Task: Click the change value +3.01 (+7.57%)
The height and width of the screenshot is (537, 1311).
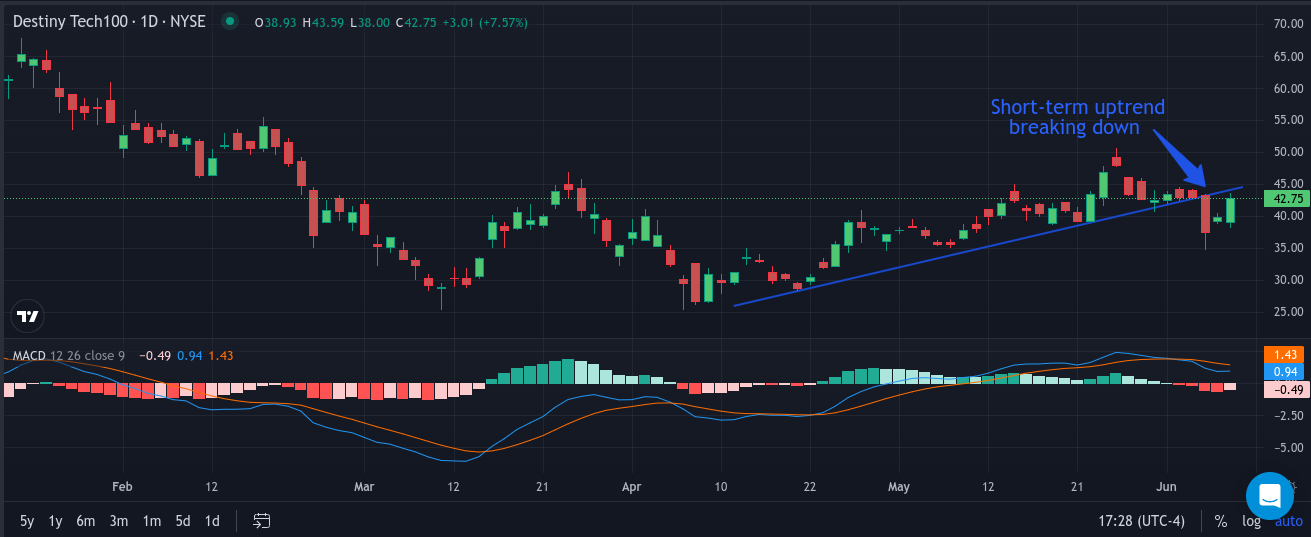Action: (x=487, y=22)
